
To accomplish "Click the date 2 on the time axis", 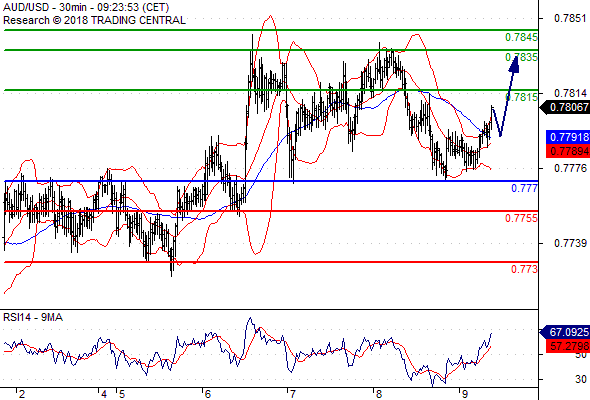I will [x=21, y=394].
